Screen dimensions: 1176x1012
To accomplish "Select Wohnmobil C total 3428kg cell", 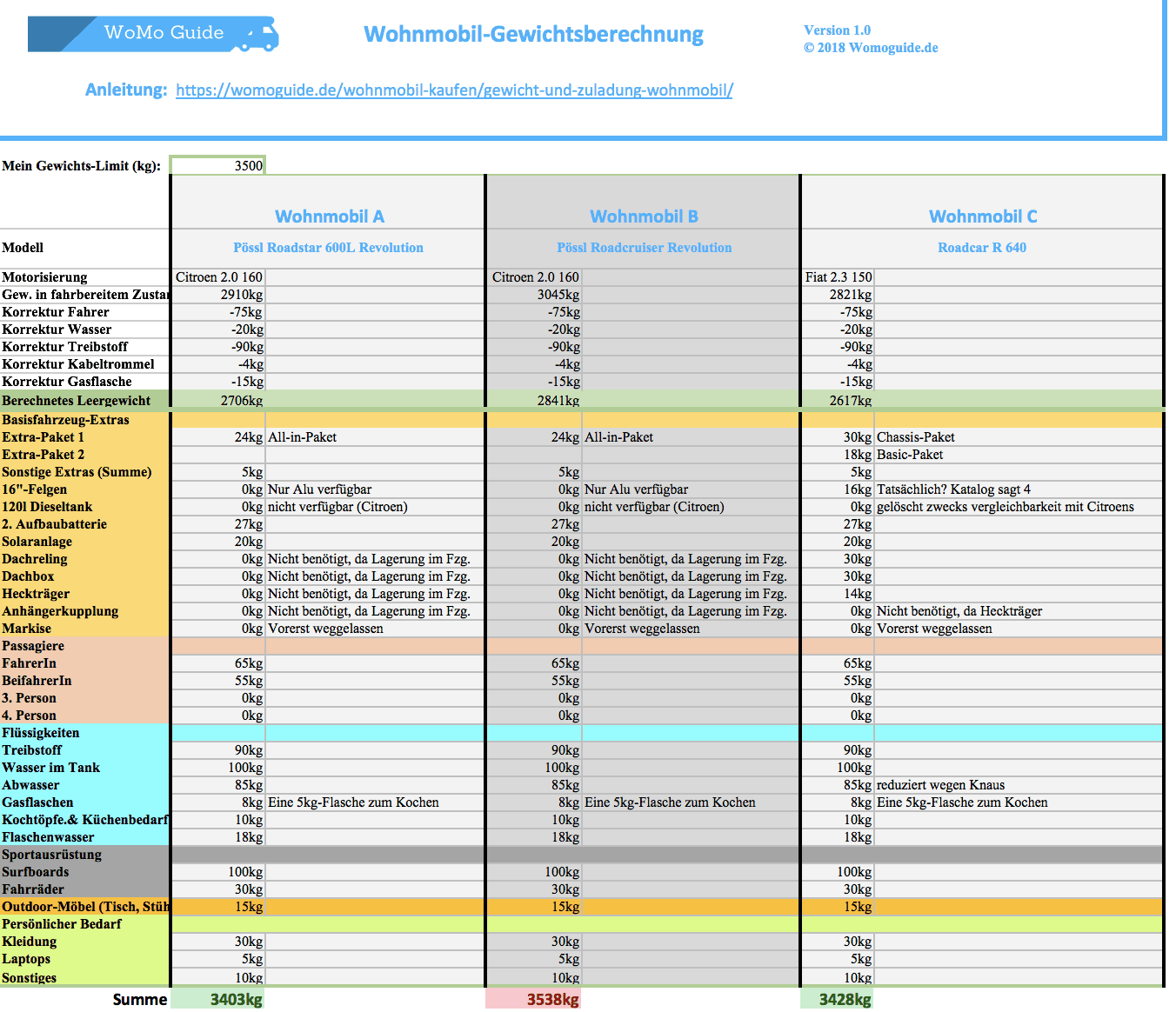I will (838, 999).
